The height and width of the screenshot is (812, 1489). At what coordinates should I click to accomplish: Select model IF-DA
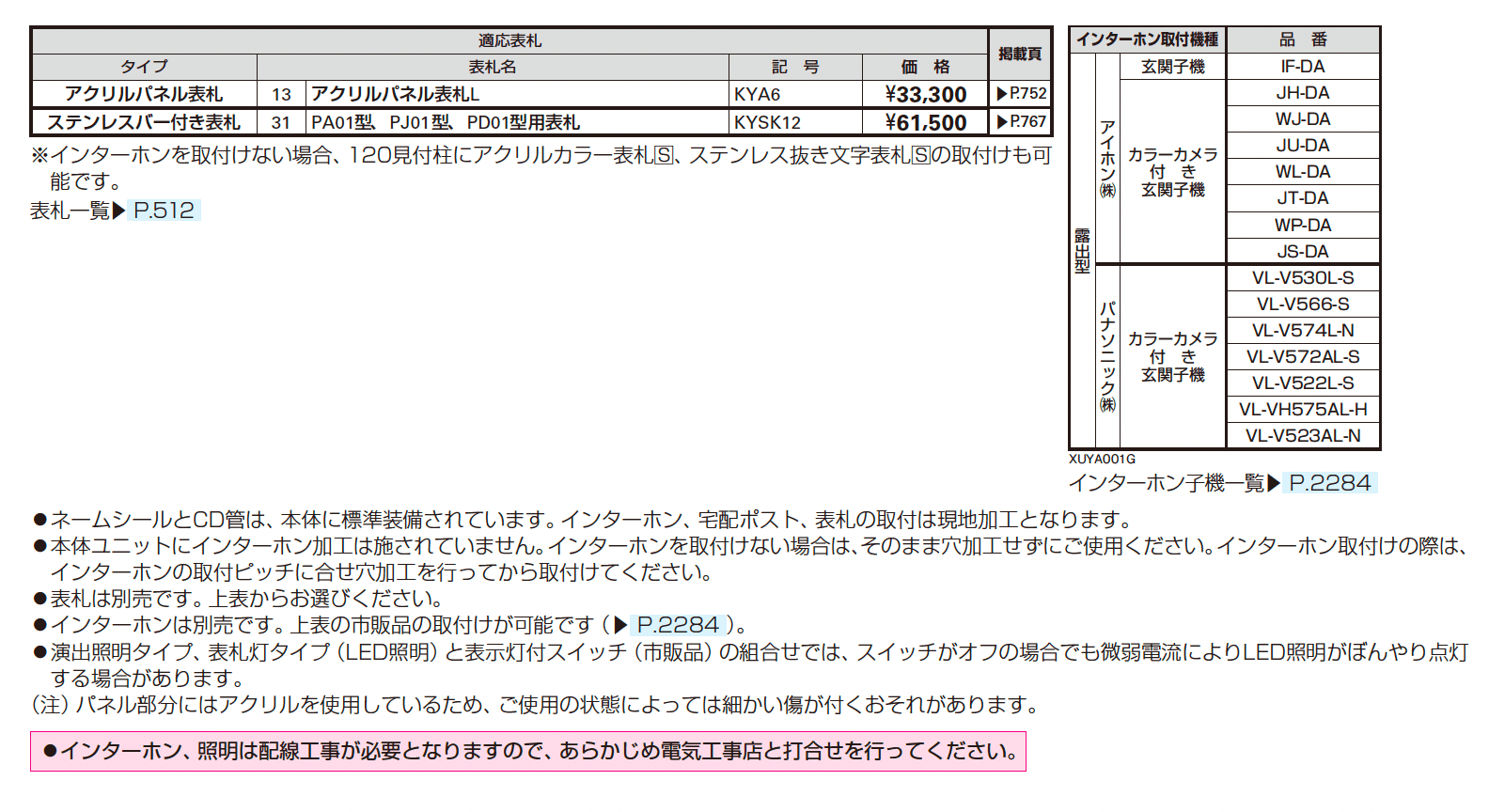pos(1303,66)
